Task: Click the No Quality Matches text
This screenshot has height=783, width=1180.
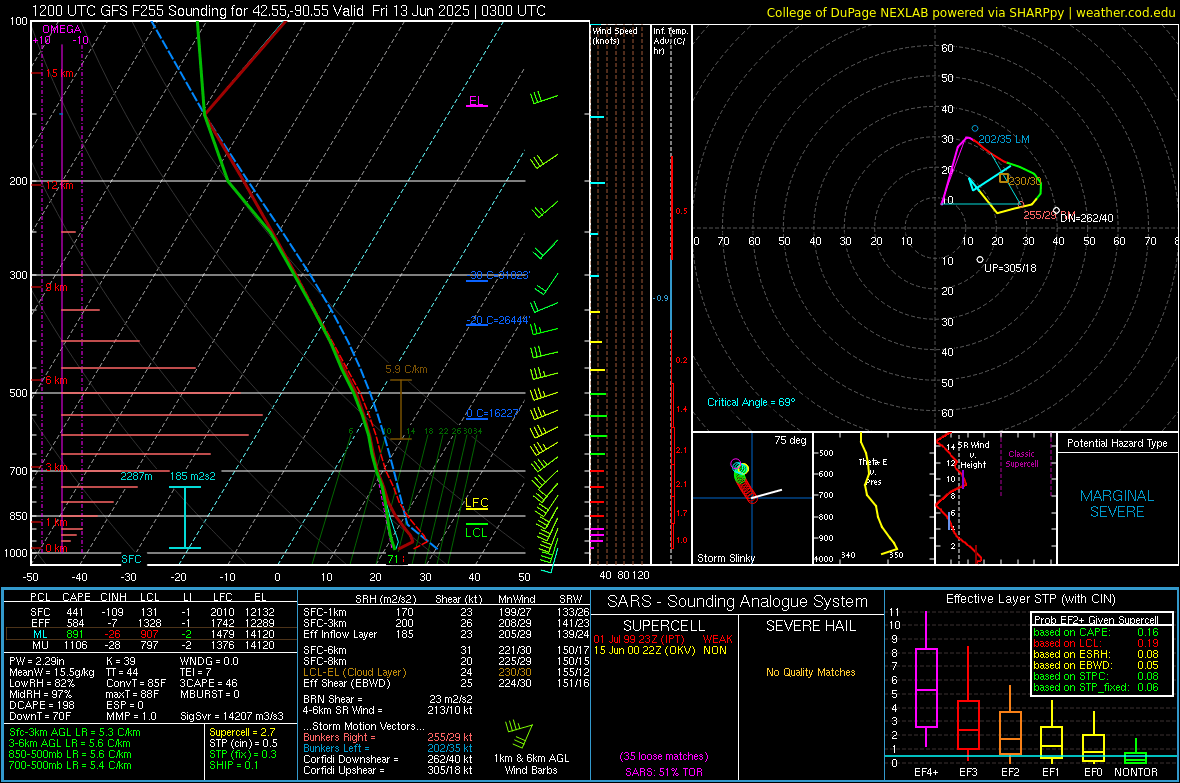Action: click(810, 672)
